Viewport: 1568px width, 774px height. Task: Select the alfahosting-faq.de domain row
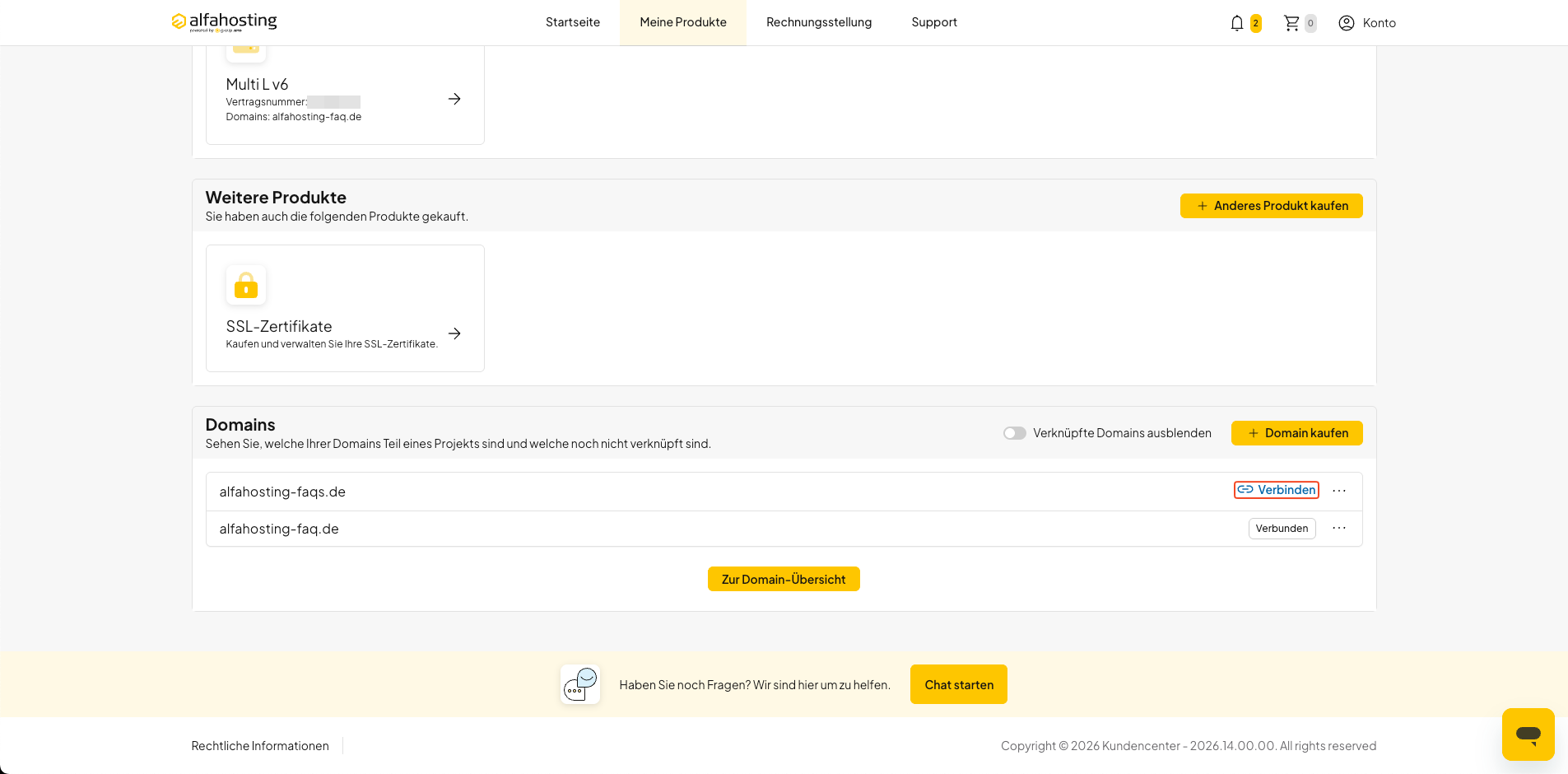coord(784,529)
